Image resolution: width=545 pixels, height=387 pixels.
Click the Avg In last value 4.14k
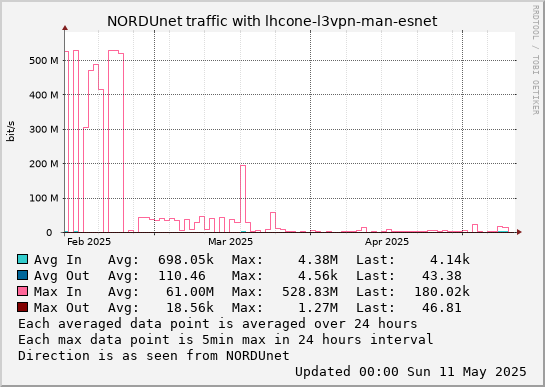tap(450, 260)
